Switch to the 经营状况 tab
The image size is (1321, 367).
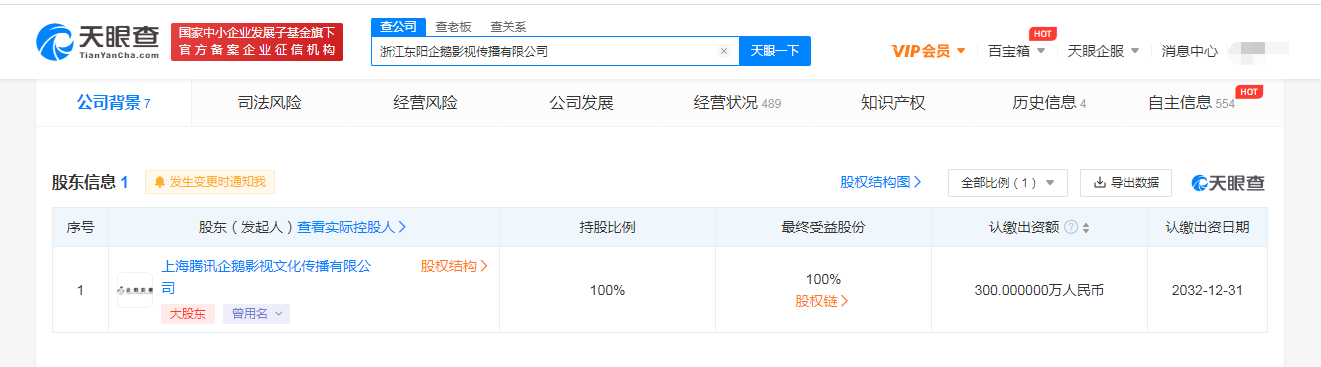pos(737,103)
